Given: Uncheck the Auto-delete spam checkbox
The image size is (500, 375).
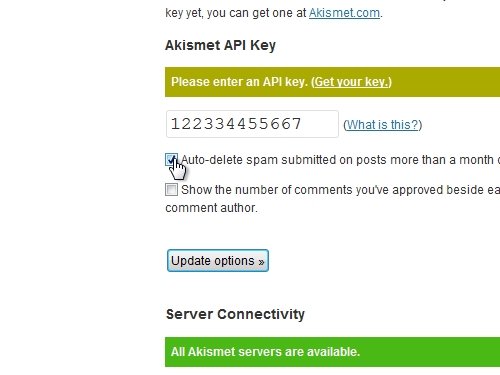Looking at the screenshot, I should pos(171,160).
